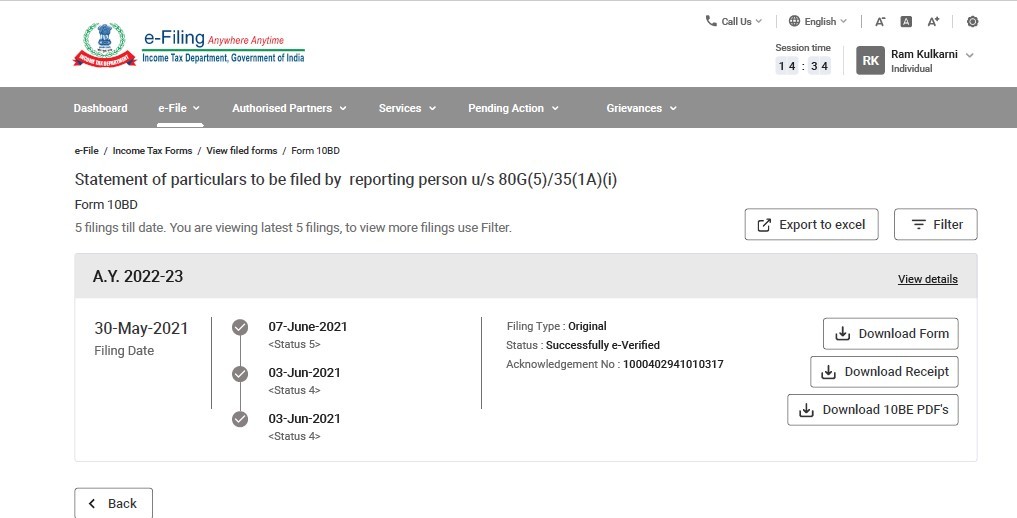Image resolution: width=1017 pixels, height=518 pixels.
Task: Click the 07-June-2021 status checkmark icon
Action: [x=240, y=327]
